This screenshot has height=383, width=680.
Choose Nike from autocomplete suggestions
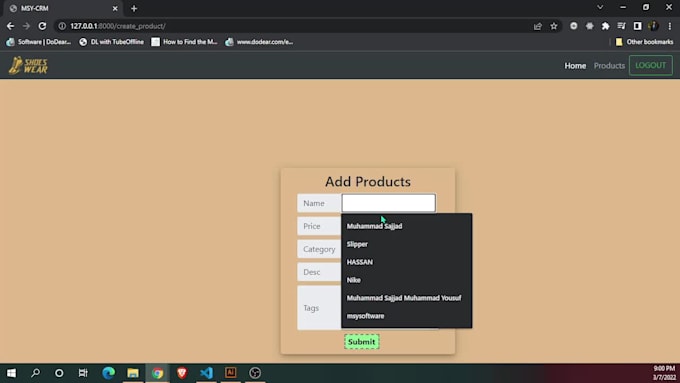(x=406, y=280)
